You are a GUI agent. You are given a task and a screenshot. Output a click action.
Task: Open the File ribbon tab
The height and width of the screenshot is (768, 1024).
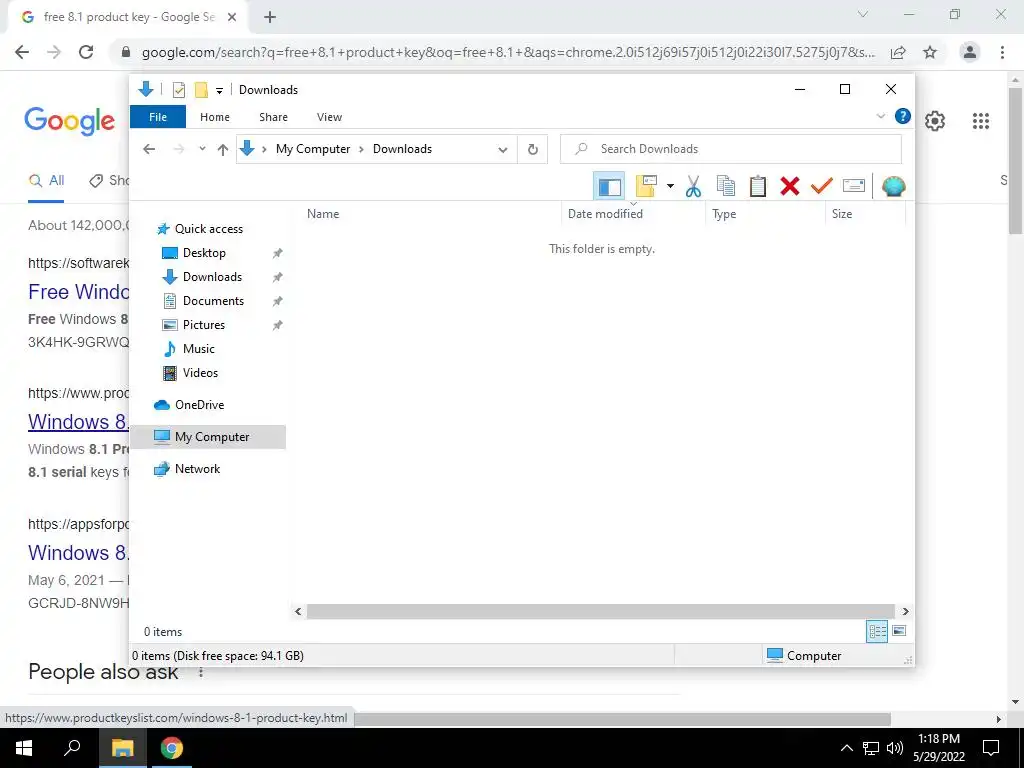pyautogui.click(x=158, y=117)
